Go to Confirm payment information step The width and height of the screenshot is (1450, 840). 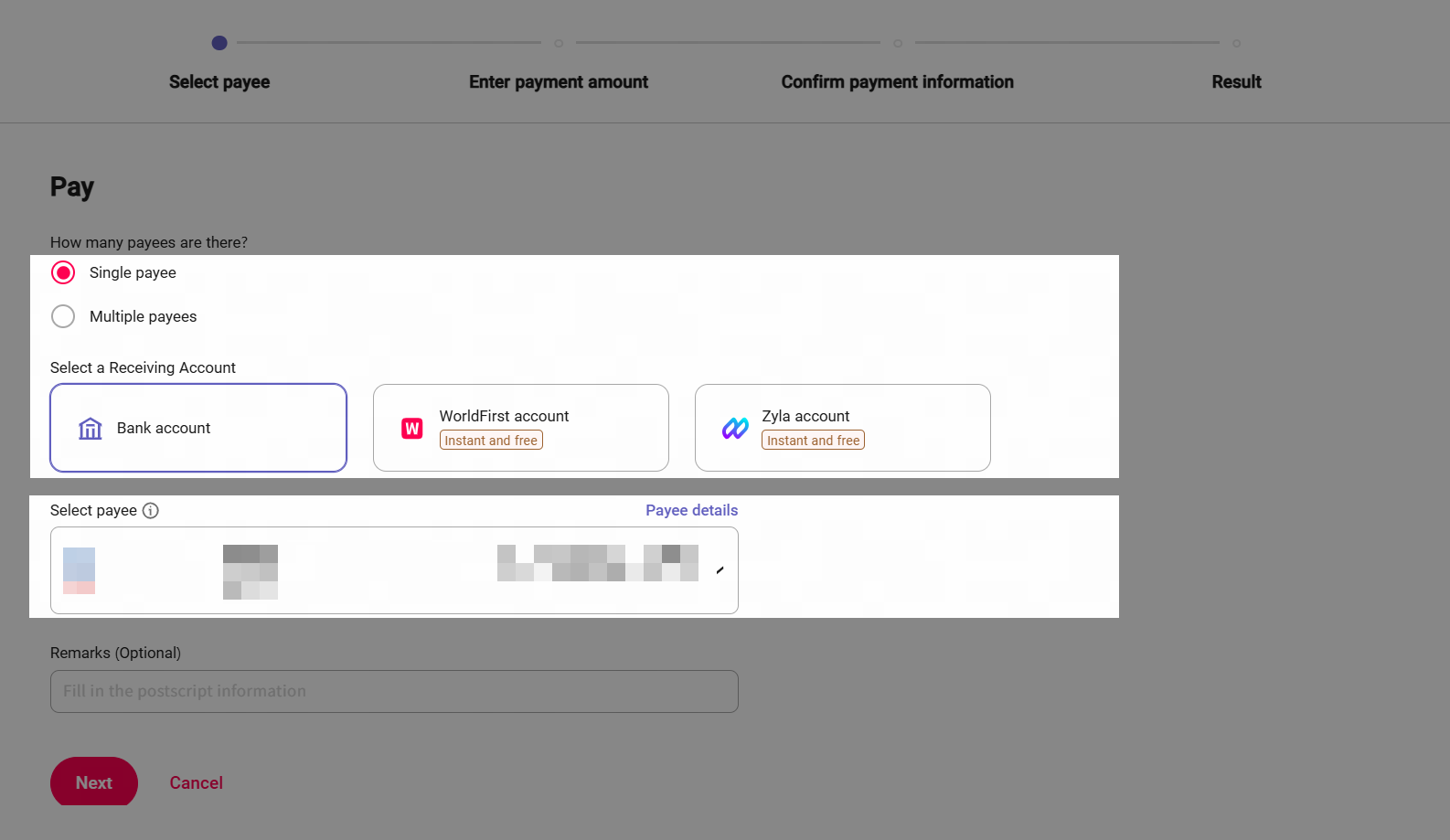[898, 82]
